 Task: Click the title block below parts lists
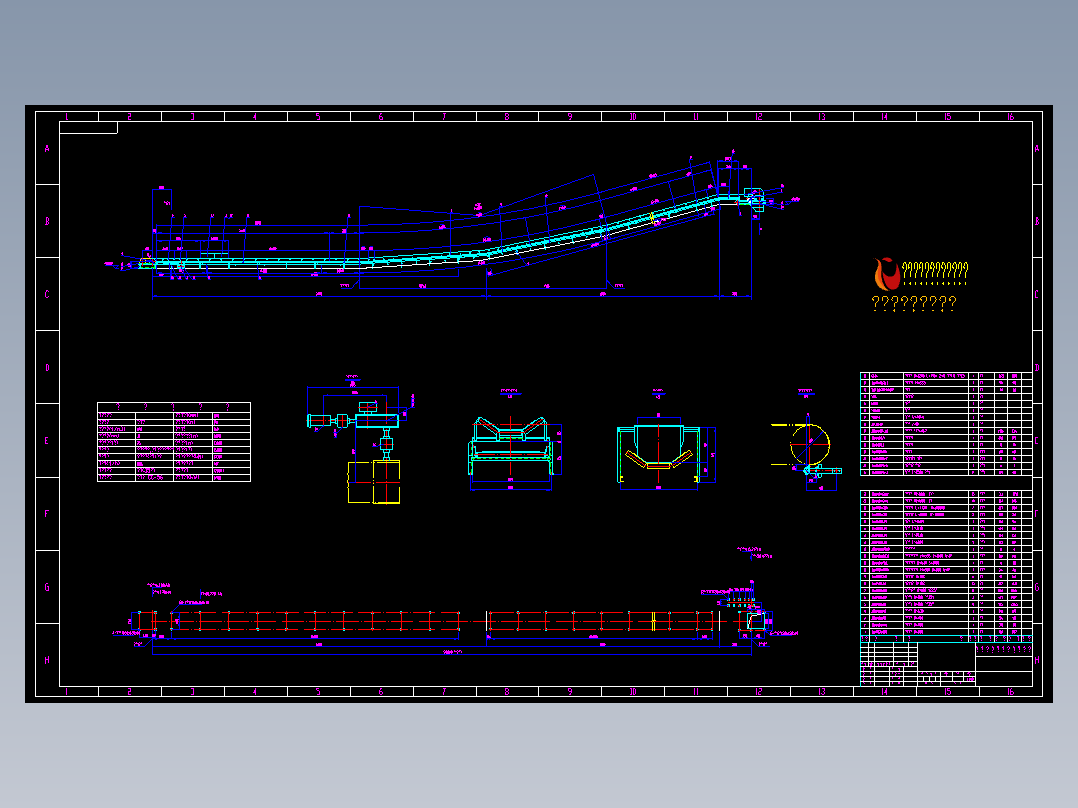[946, 664]
